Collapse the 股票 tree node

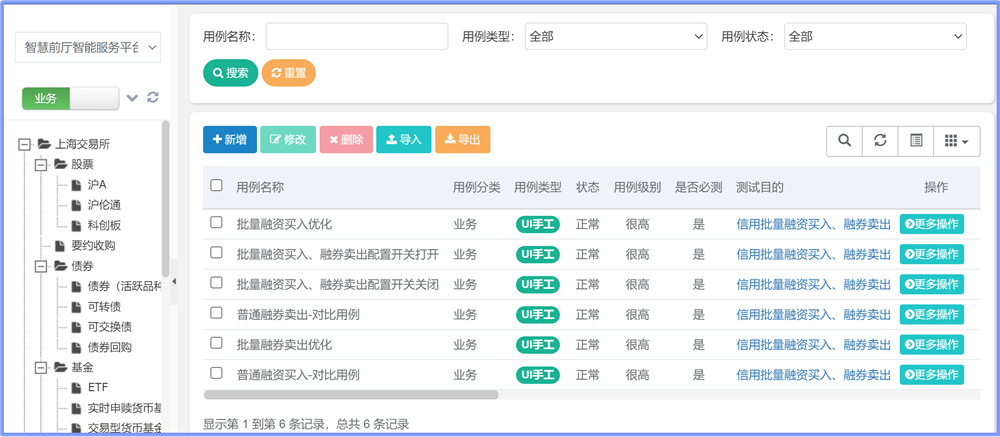41,165
